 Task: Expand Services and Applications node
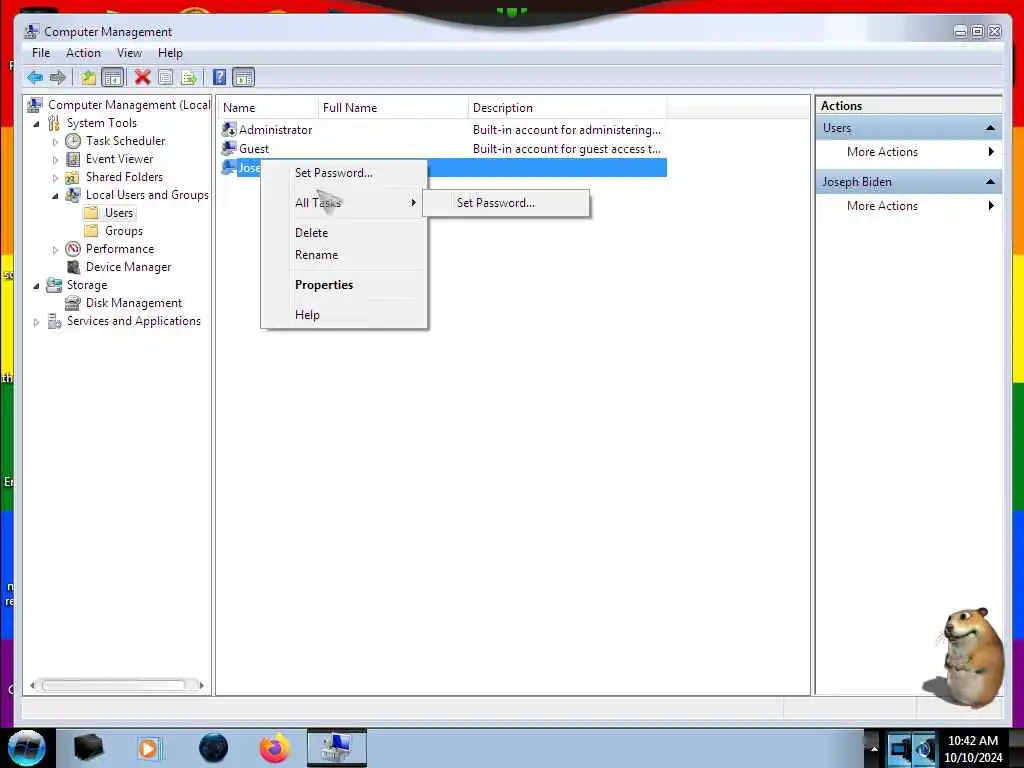click(x=37, y=322)
